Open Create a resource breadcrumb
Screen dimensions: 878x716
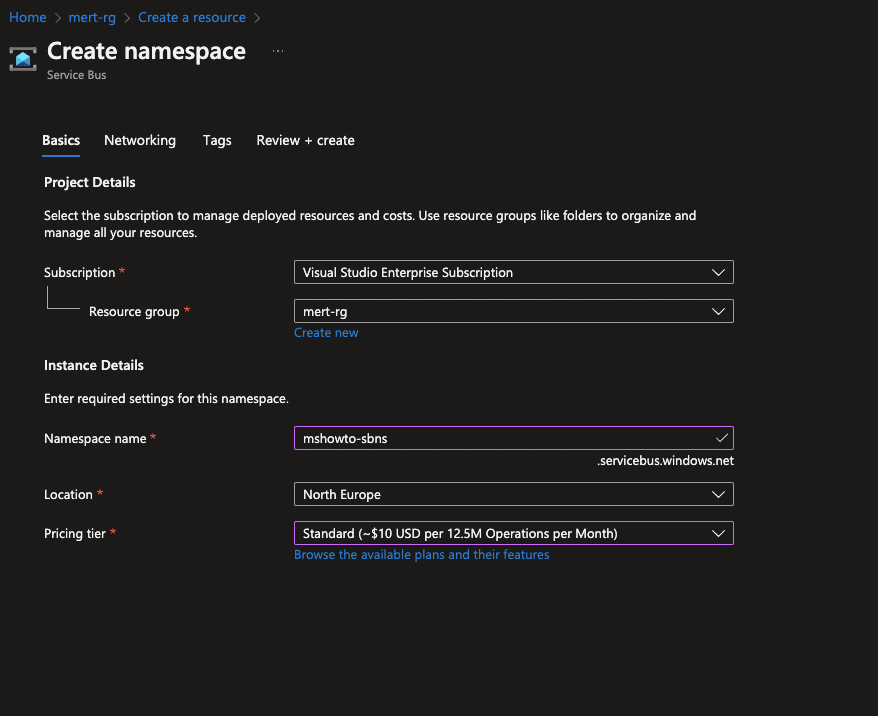(x=192, y=17)
